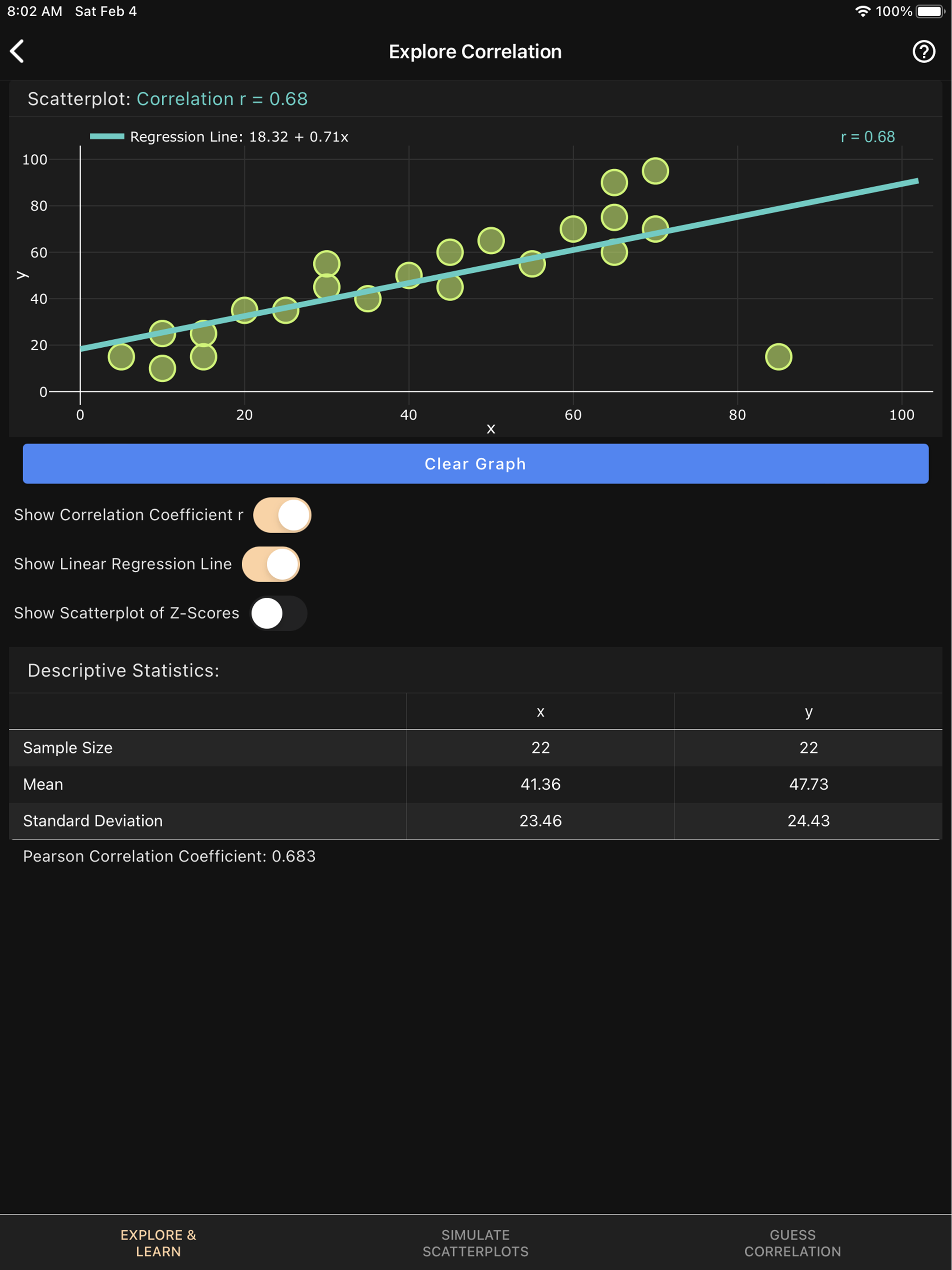Switch to Simulate Scatterplots tab

coord(476,1243)
